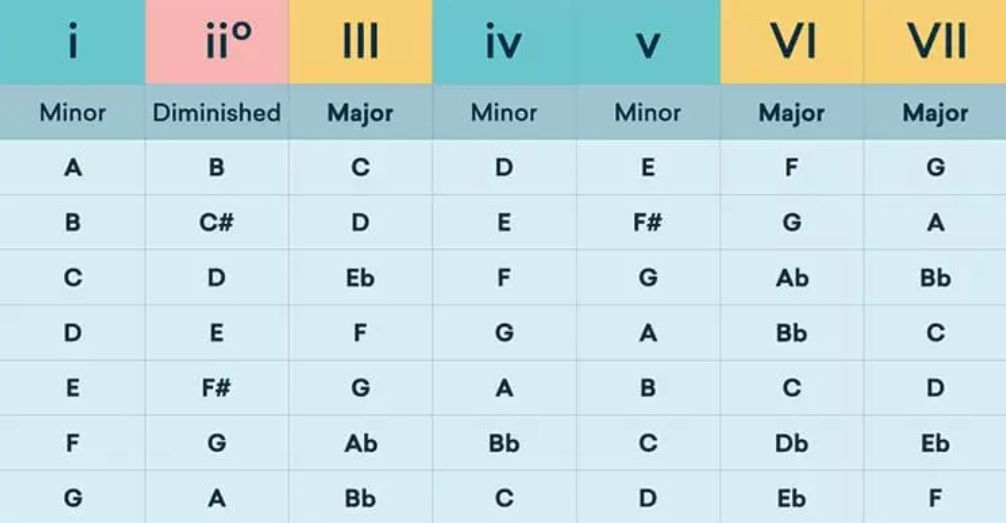This screenshot has width=1006, height=523.
Task: Click the C# cell in ii° column
Action: [217, 223]
